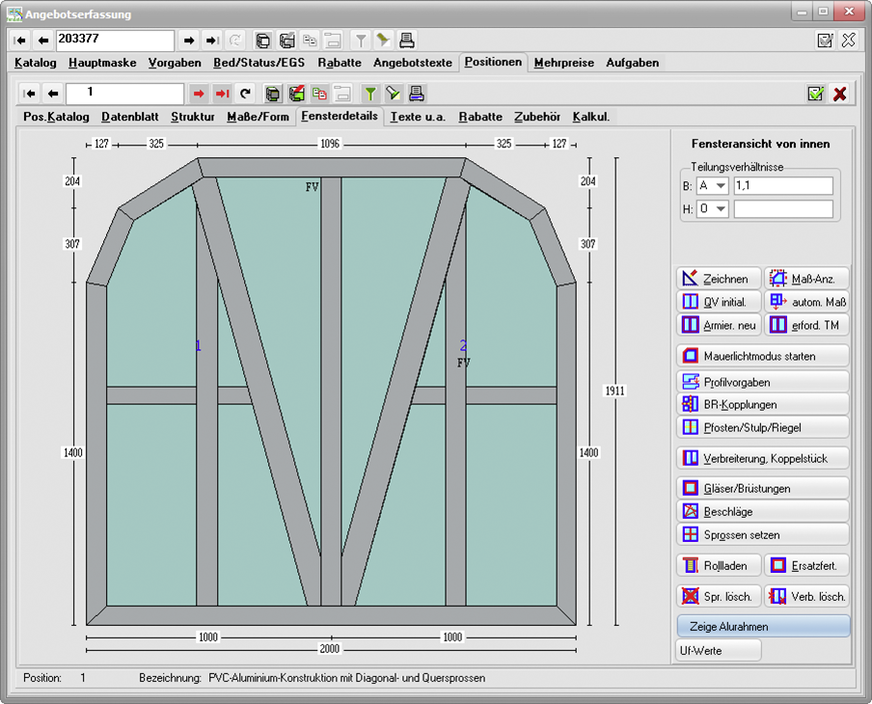Click the Sprossen setzen button
Screen dimensions: 872x704
(762, 534)
